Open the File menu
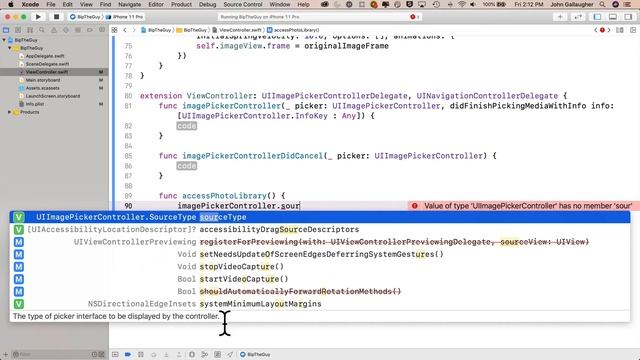The image size is (640, 360). [x=51, y=4]
